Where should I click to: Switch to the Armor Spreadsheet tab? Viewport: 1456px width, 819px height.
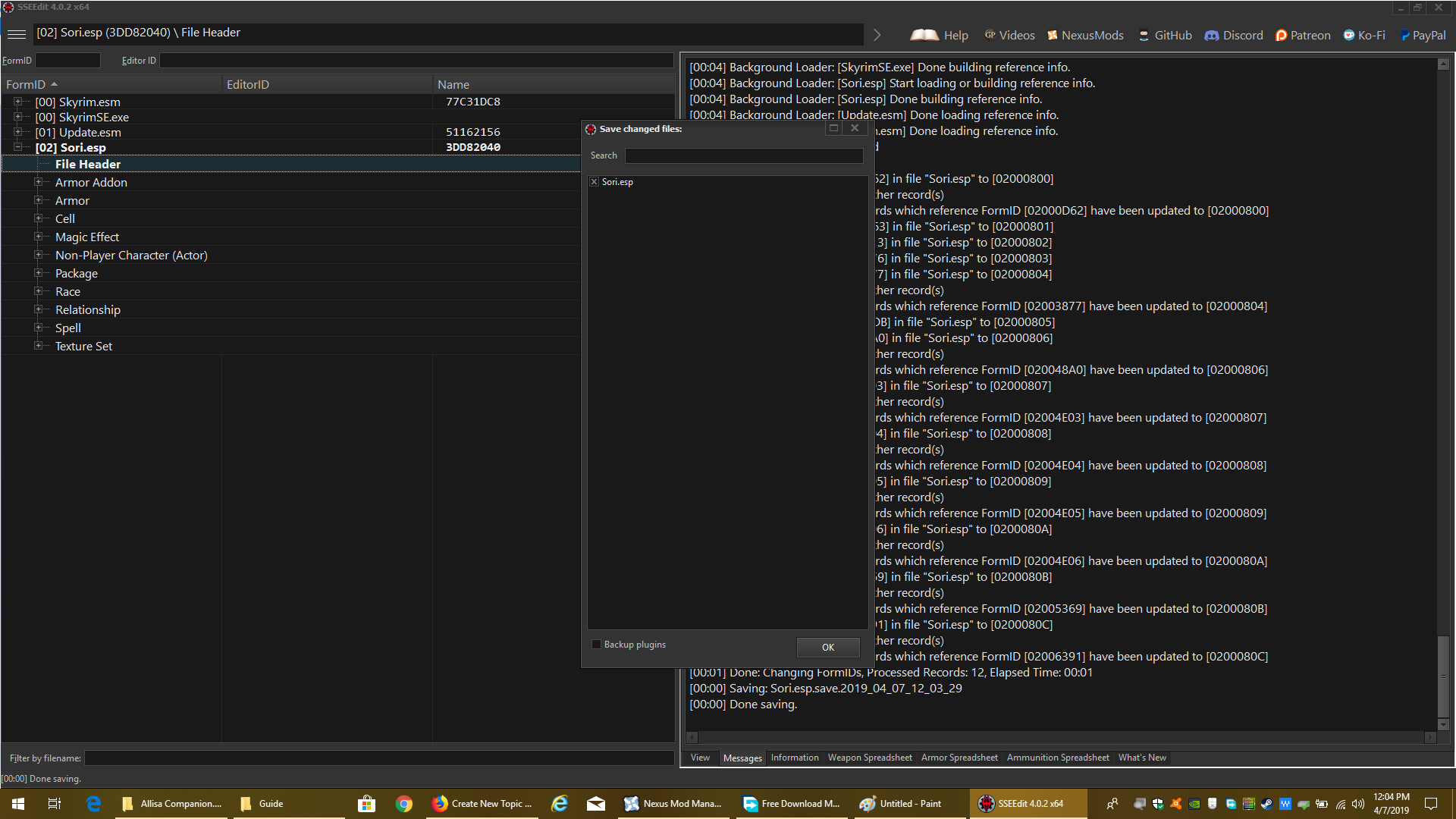(959, 758)
